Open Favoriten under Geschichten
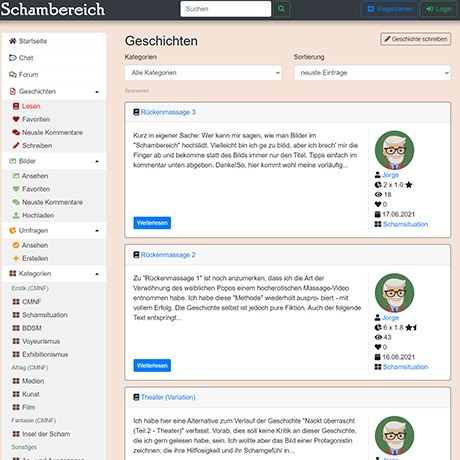This screenshot has height=460, width=460. [31, 119]
